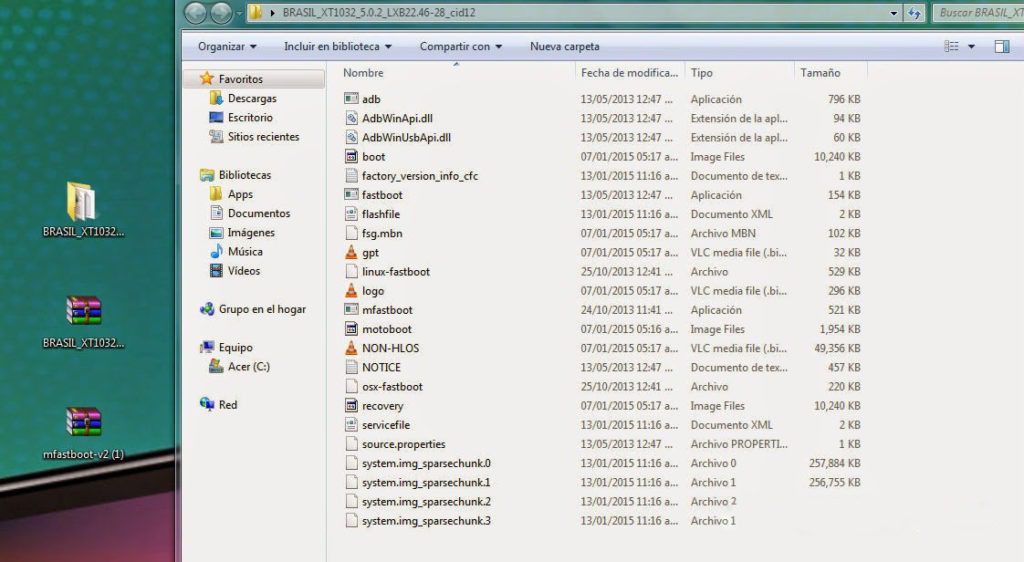Open Descargas in the sidebar
1024x562 pixels.
(251, 99)
